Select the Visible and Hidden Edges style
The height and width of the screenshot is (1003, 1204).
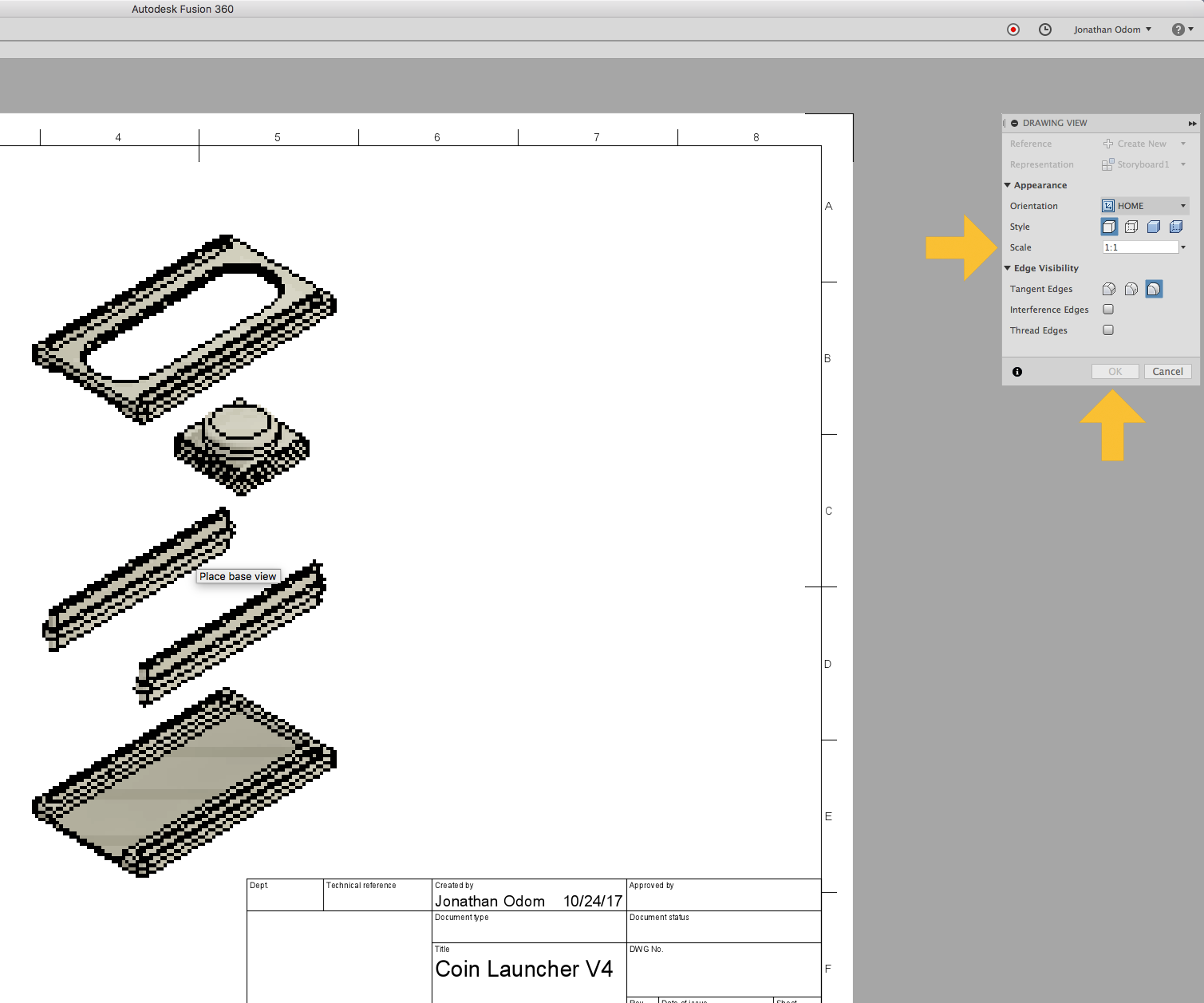pyautogui.click(x=1131, y=227)
